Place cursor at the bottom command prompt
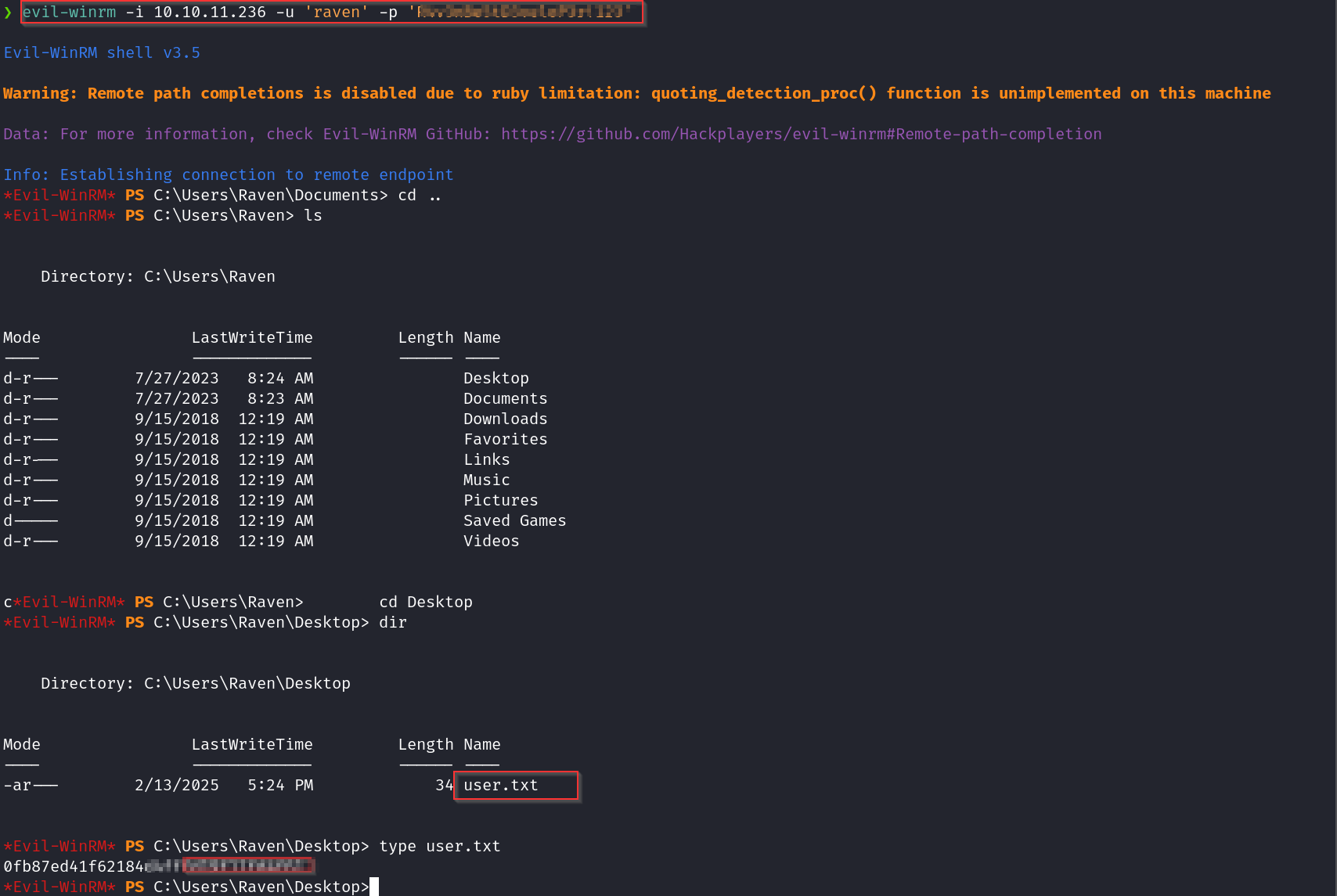The image size is (1337, 896). [374, 887]
